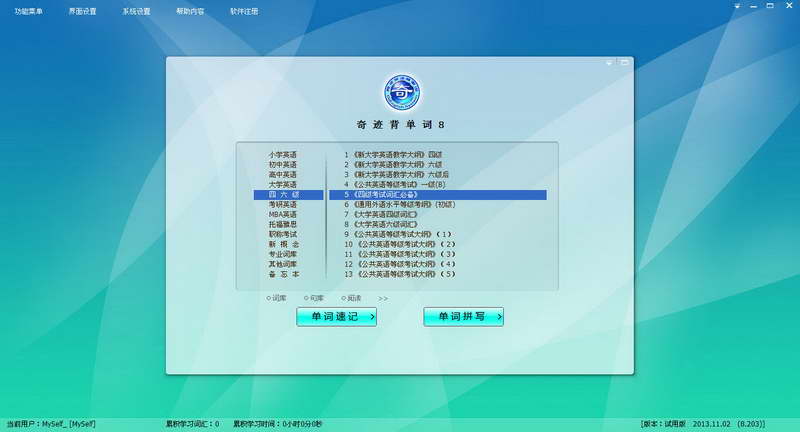The width and height of the screenshot is (800, 432).
Task: Choose list item 8 大学英语六级词汇
Action: [x=381, y=224]
